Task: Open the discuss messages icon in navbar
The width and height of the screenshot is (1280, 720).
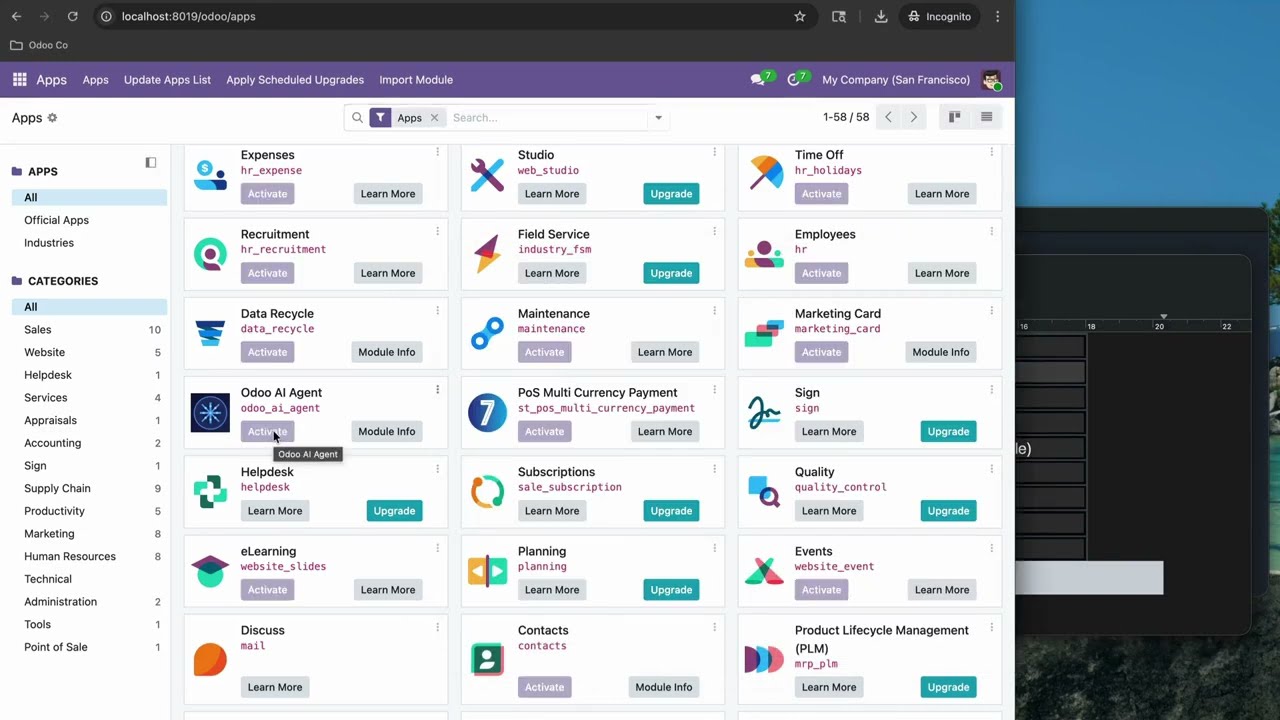Action: (x=759, y=80)
